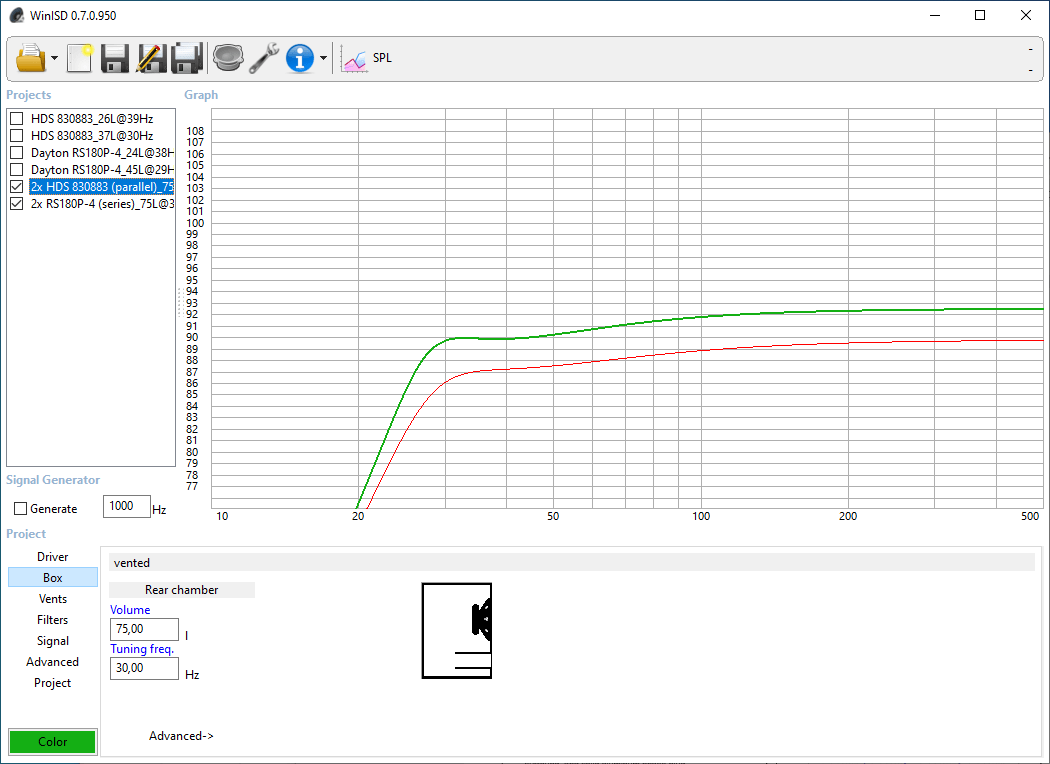Expand the open-project dropdown arrow
Viewport: 1050px width, 764px height.
click(x=55, y=58)
